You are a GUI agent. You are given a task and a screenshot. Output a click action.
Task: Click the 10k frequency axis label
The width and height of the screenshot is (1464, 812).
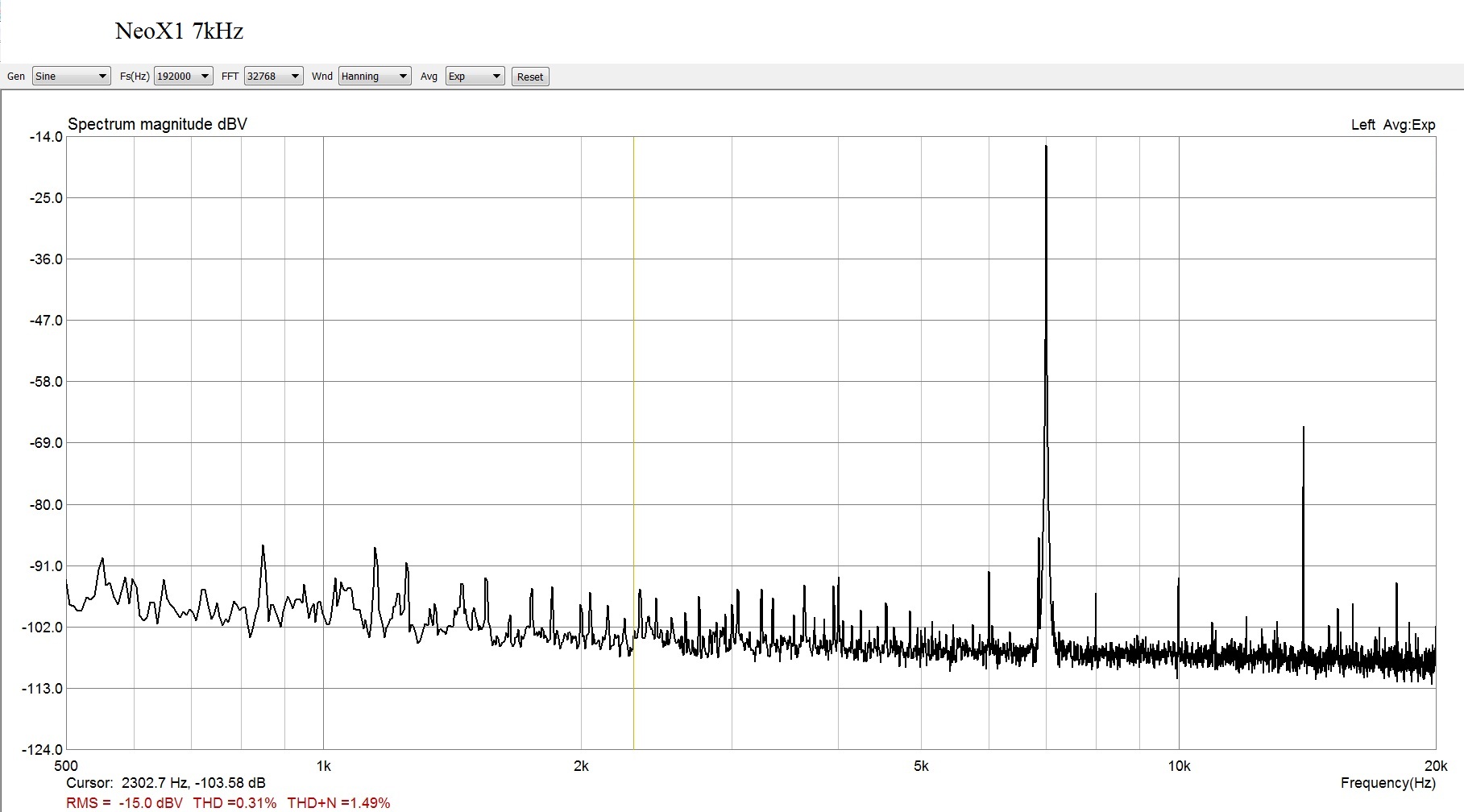1179,766
